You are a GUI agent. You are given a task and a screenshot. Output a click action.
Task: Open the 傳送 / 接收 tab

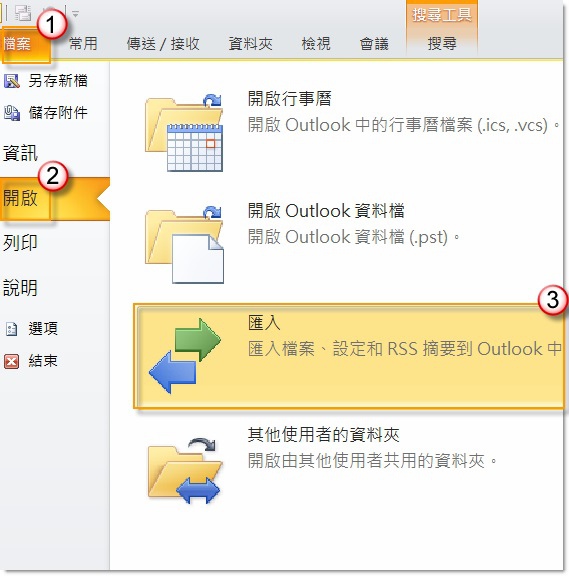(163, 44)
